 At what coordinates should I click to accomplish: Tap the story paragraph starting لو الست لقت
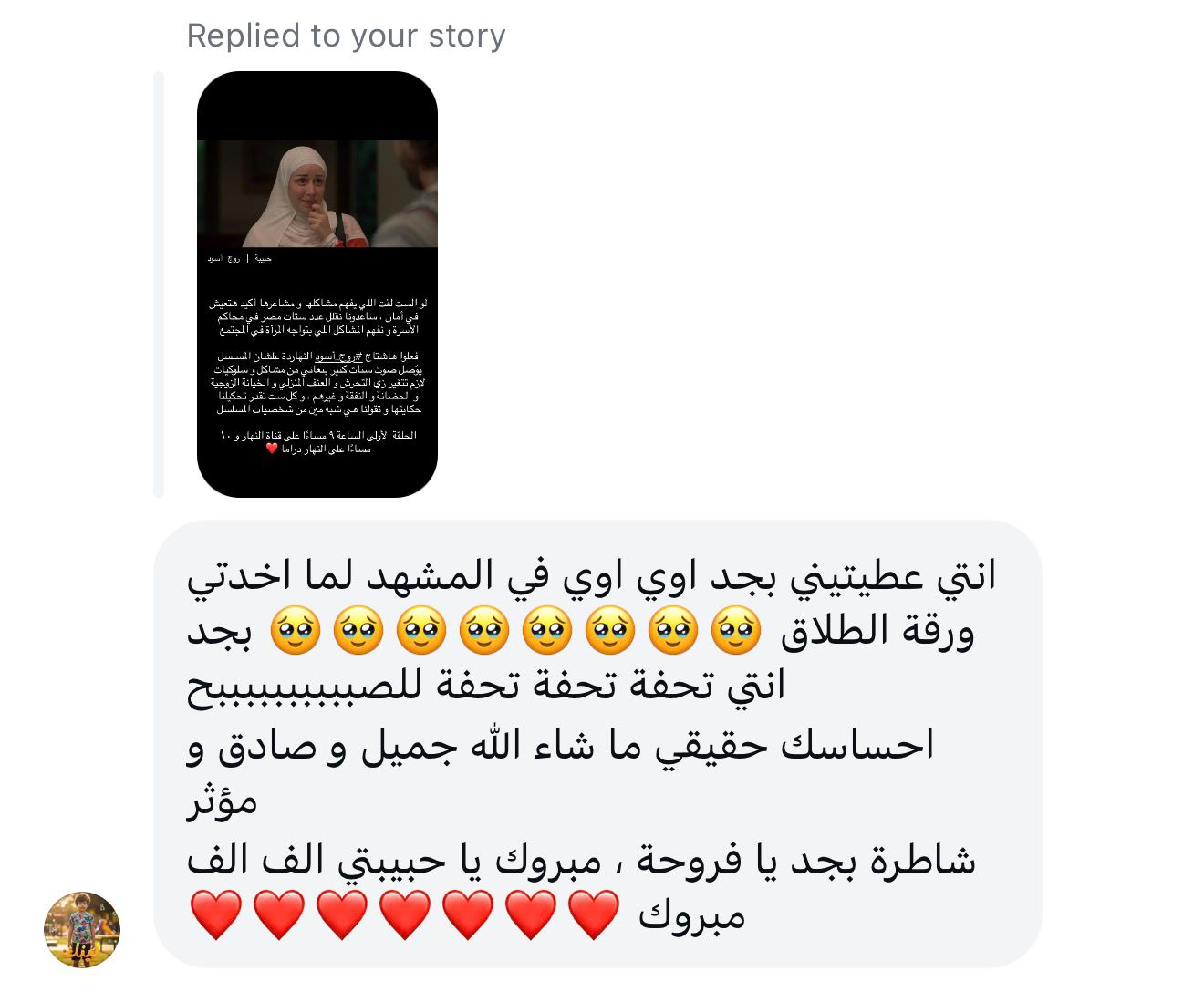(317, 316)
